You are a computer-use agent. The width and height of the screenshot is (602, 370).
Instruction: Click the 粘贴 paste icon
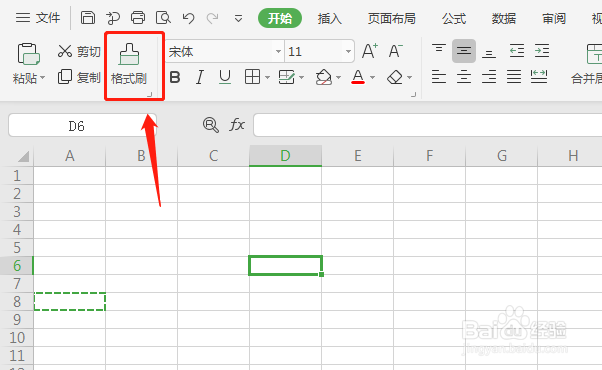28,54
